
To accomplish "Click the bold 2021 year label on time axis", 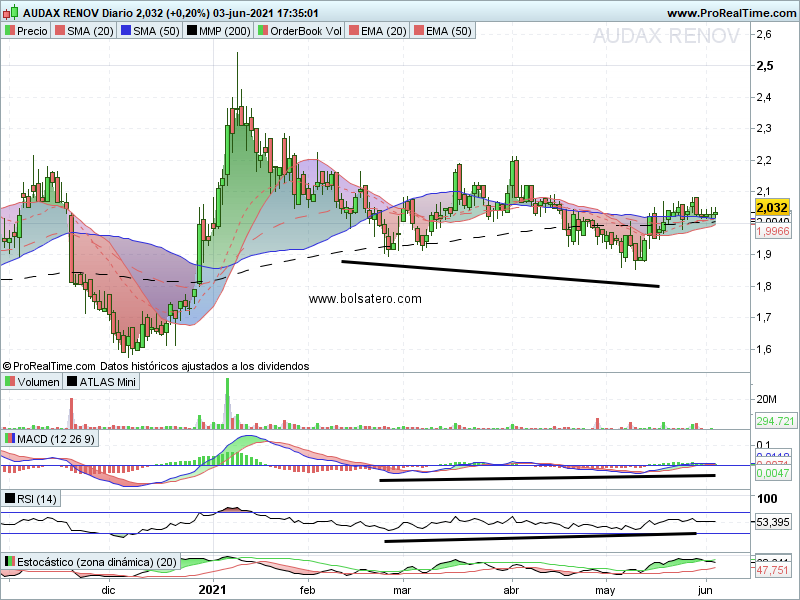I will (x=212, y=590).
